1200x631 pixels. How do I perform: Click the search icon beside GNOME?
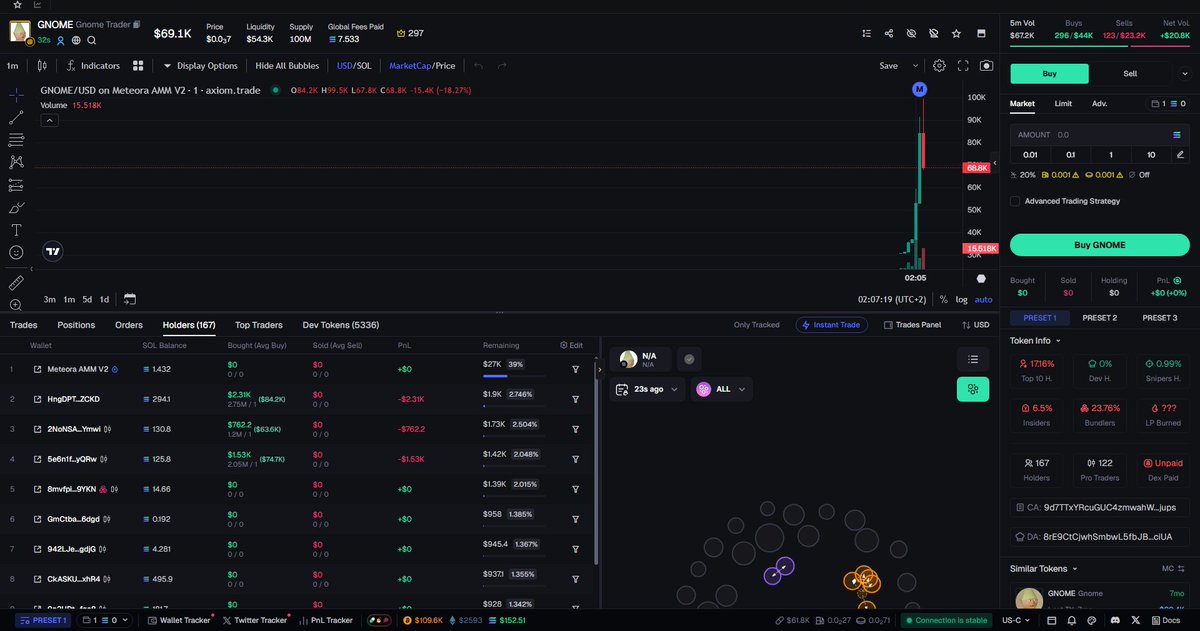(91, 41)
